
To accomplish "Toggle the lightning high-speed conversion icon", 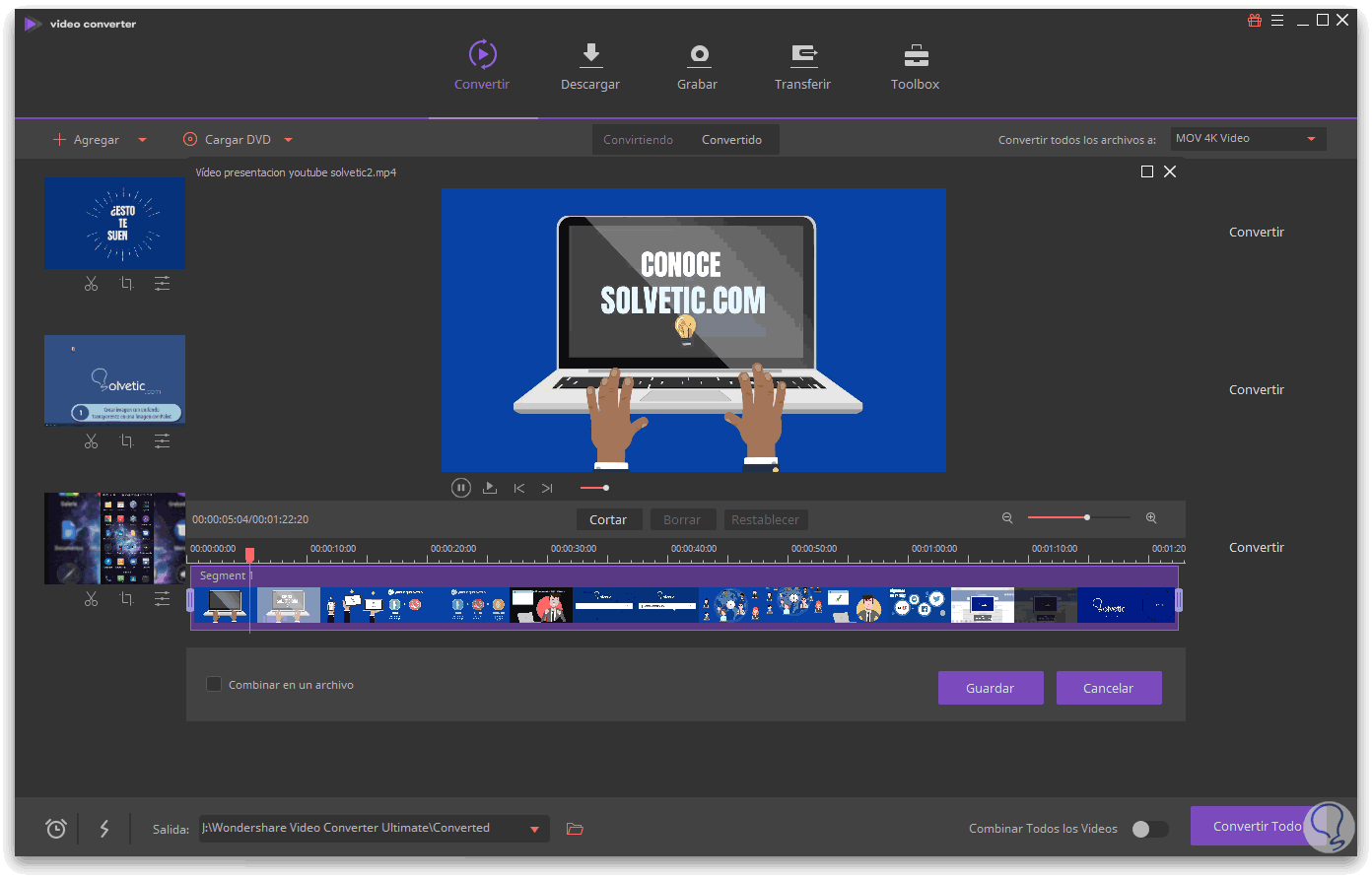I will 104,829.
